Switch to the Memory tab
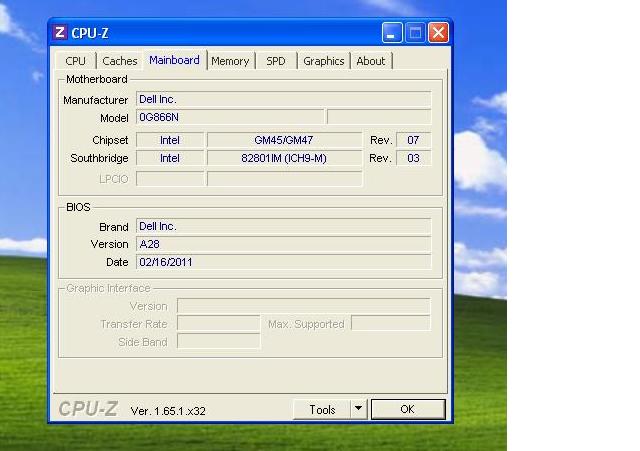 [x=230, y=61]
